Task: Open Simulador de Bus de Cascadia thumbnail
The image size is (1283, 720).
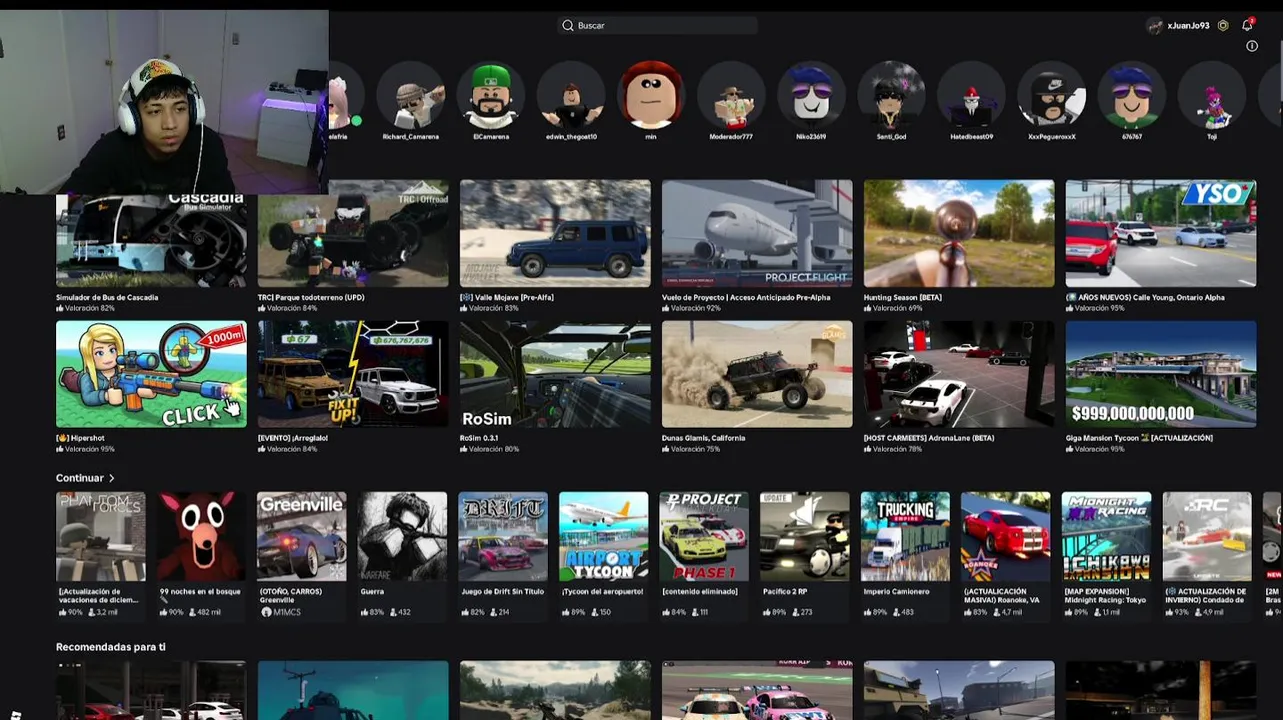Action: tap(151, 240)
